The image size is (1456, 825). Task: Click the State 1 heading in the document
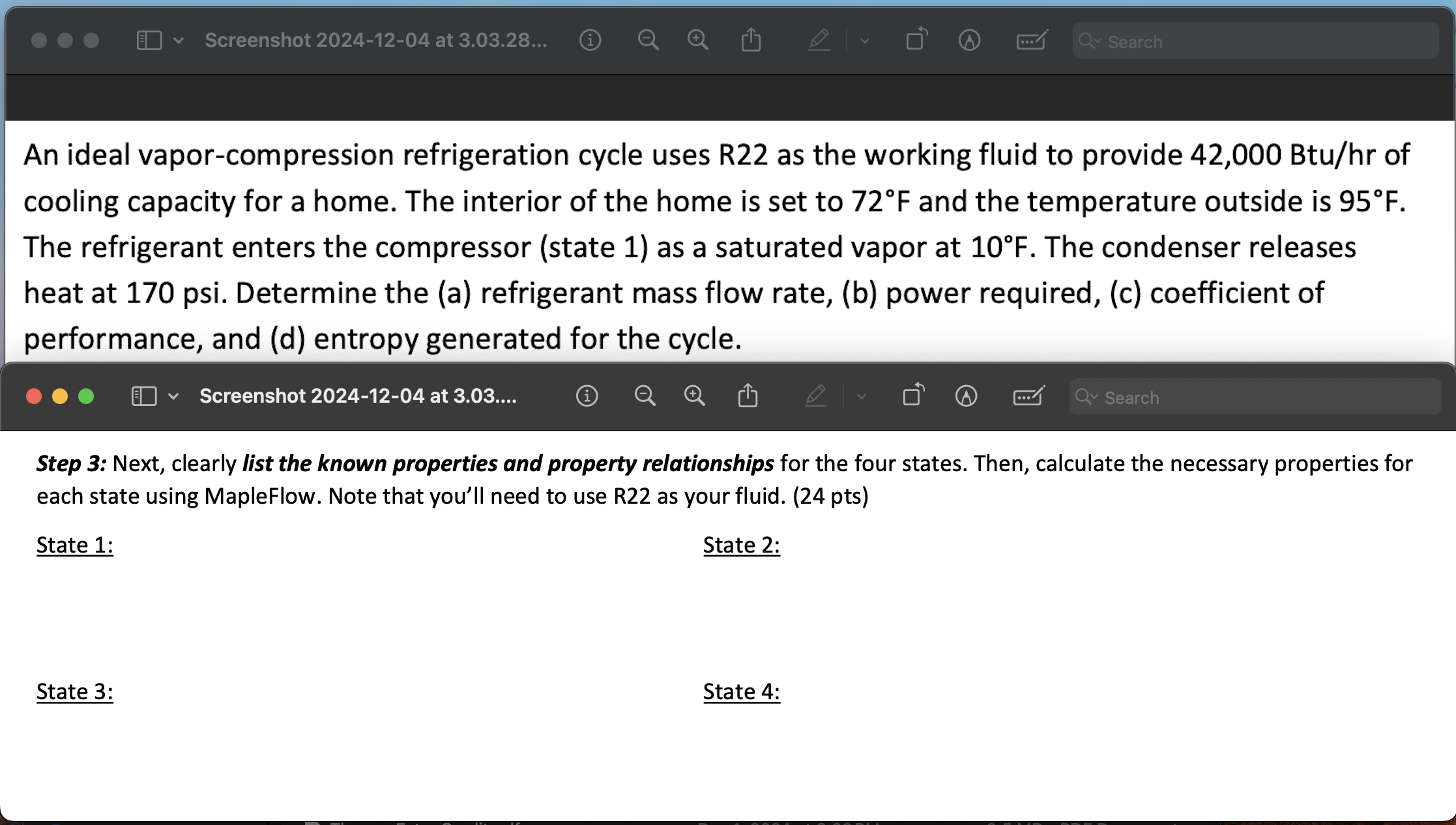pos(74,545)
